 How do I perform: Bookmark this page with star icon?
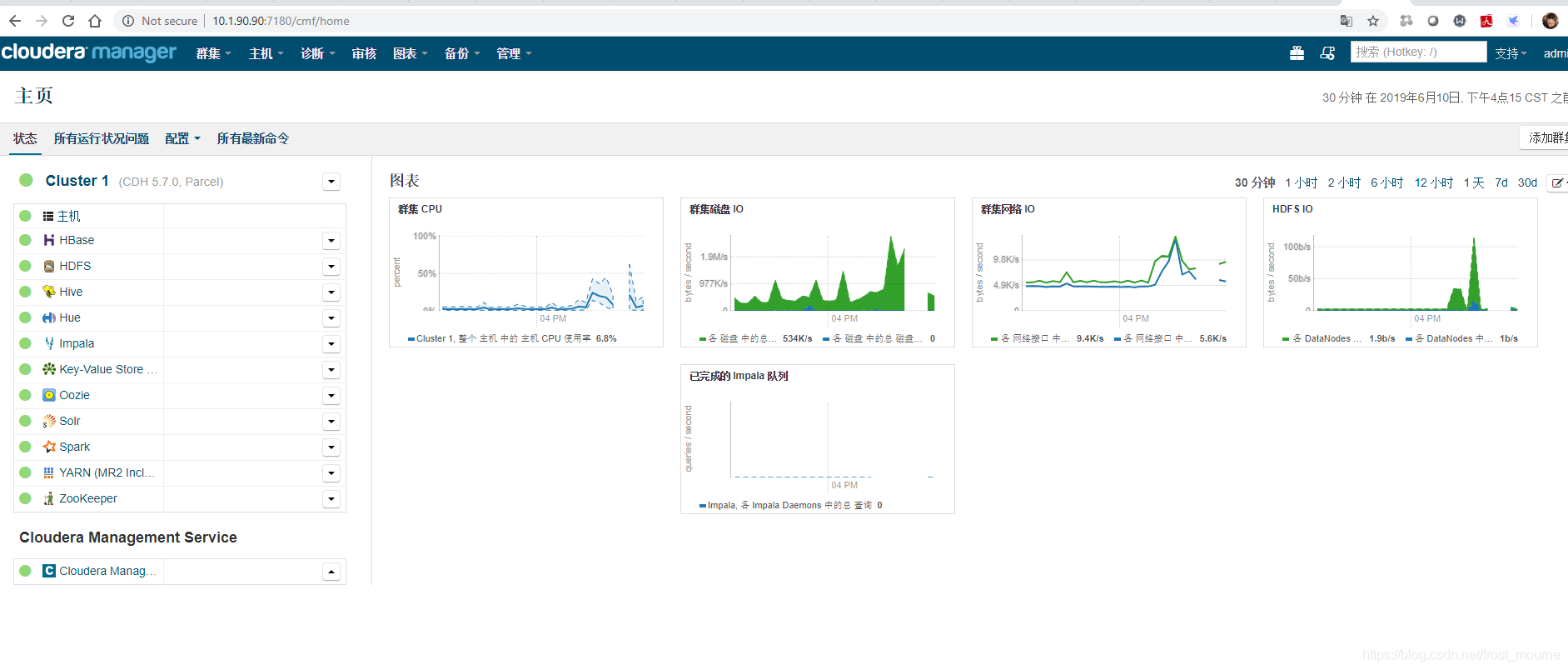click(1373, 21)
